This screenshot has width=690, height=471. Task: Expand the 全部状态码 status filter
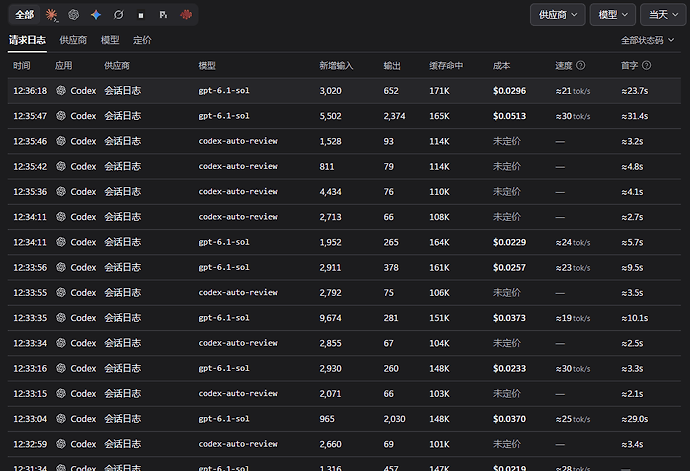pyautogui.click(x=647, y=40)
